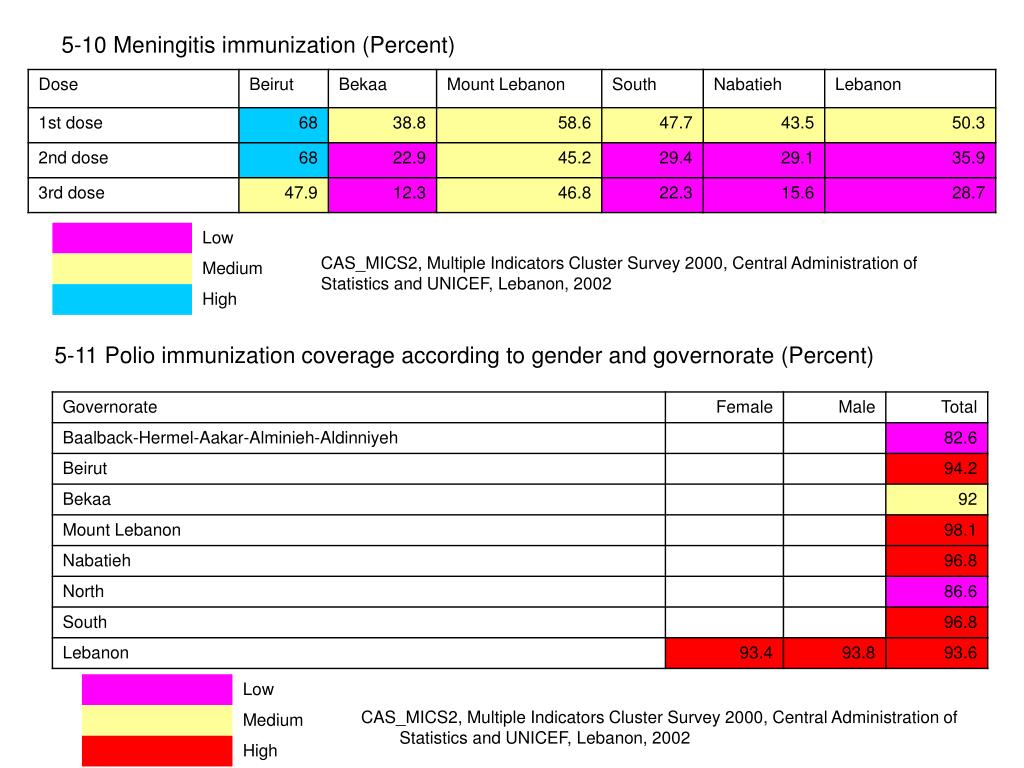Select the magenta Low swatch under meningitis table
The image size is (1024, 768).
click(x=122, y=238)
